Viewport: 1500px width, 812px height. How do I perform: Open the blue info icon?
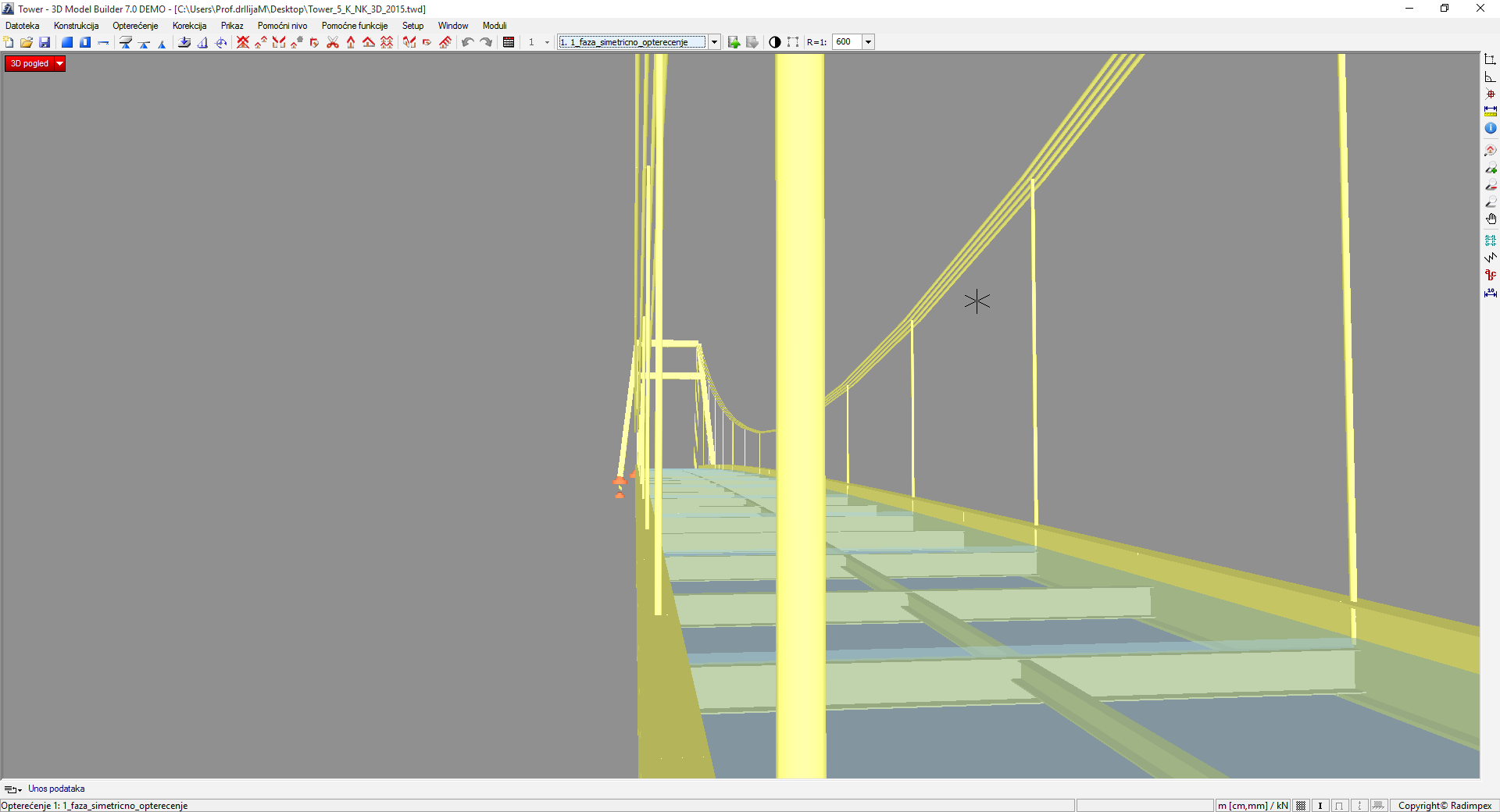pyautogui.click(x=1491, y=128)
